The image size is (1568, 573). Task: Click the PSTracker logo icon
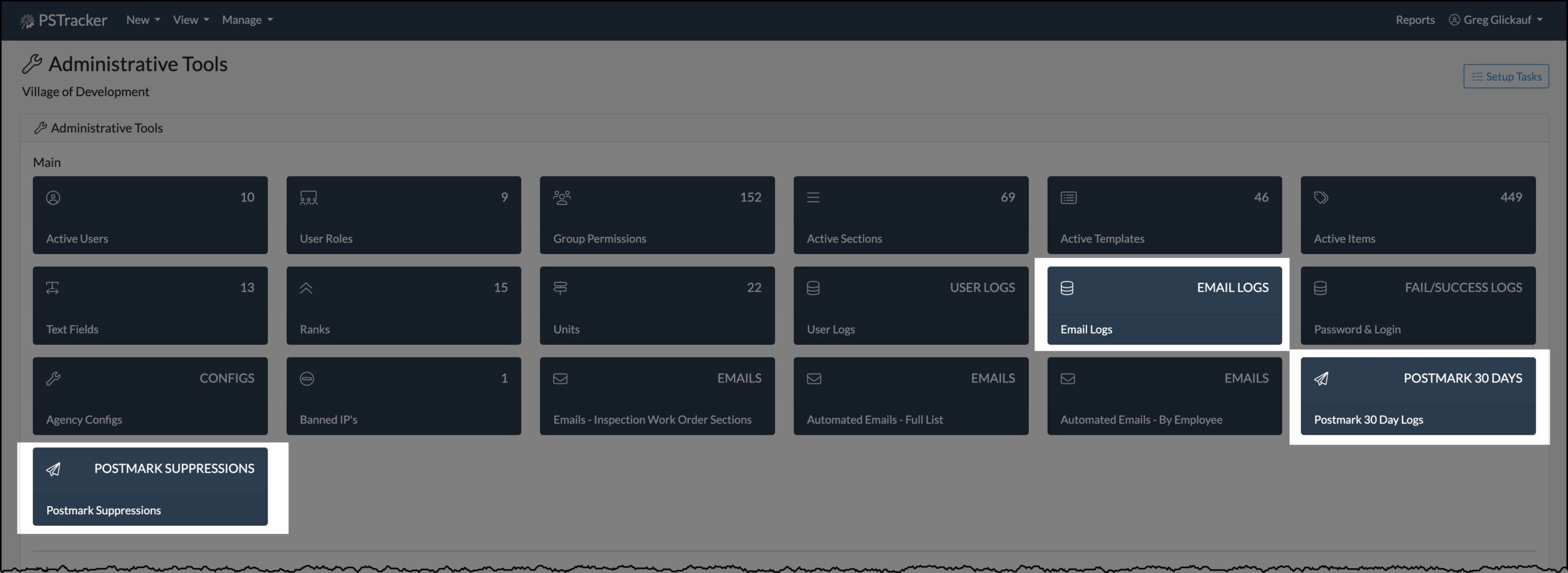(x=27, y=21)
